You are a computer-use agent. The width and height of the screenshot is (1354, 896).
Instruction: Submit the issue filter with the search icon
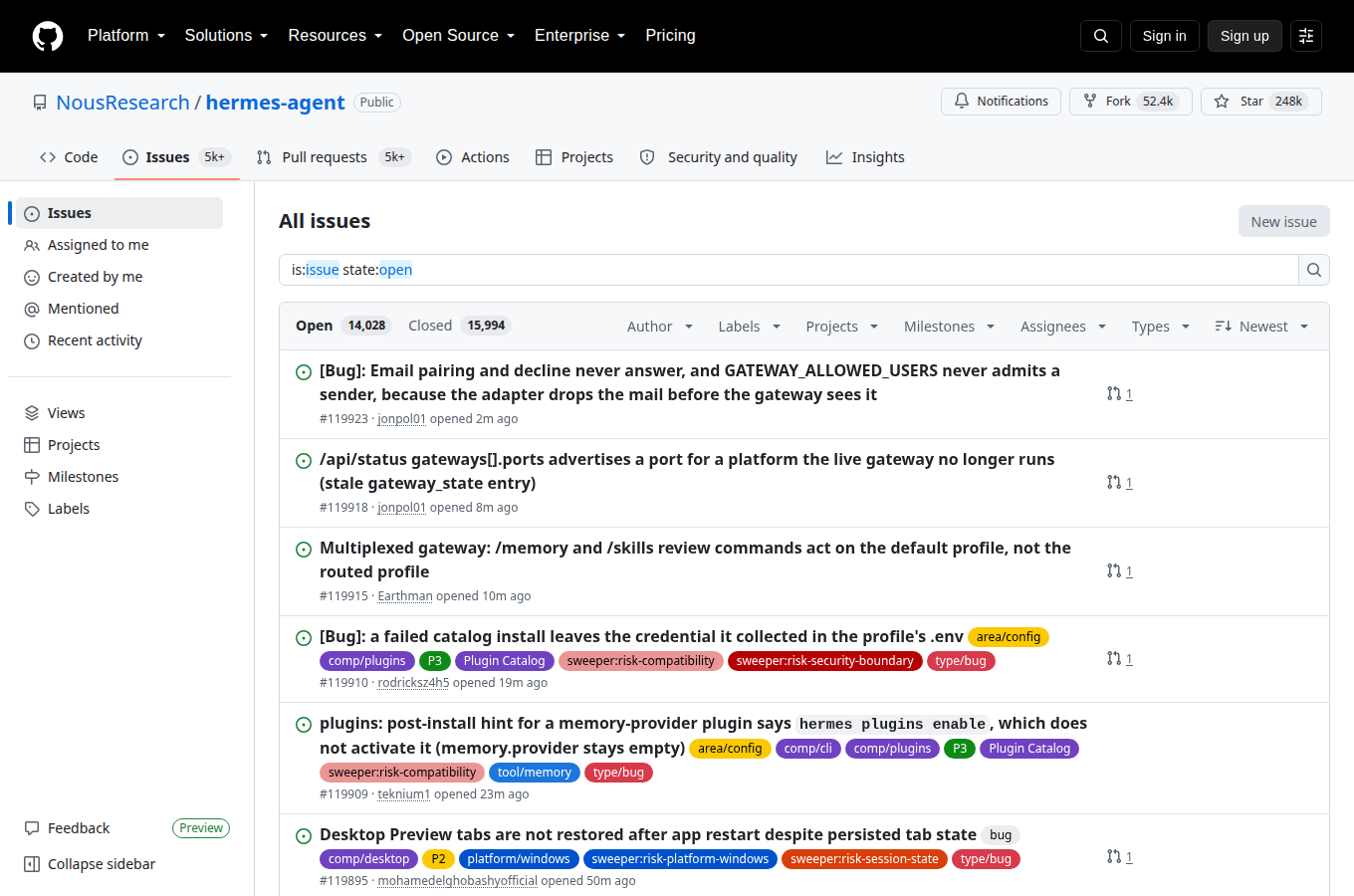1314,270
